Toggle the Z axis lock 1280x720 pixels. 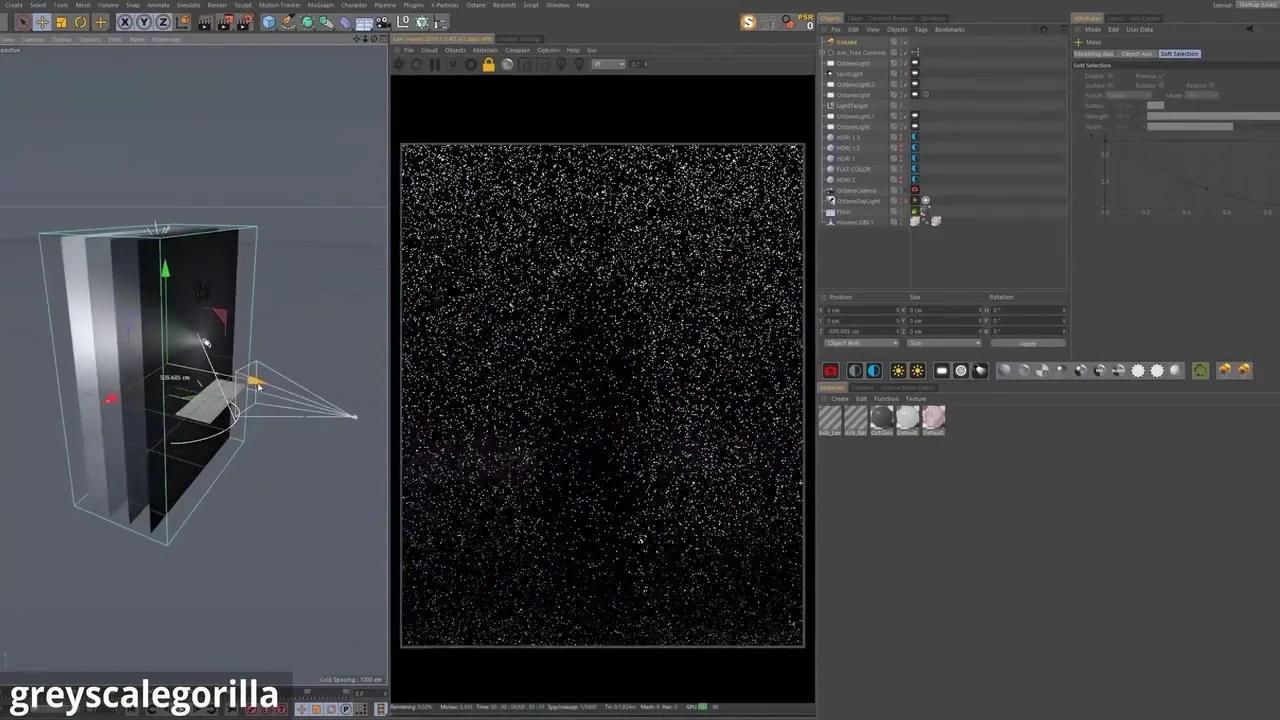click(x=164, y=22)
